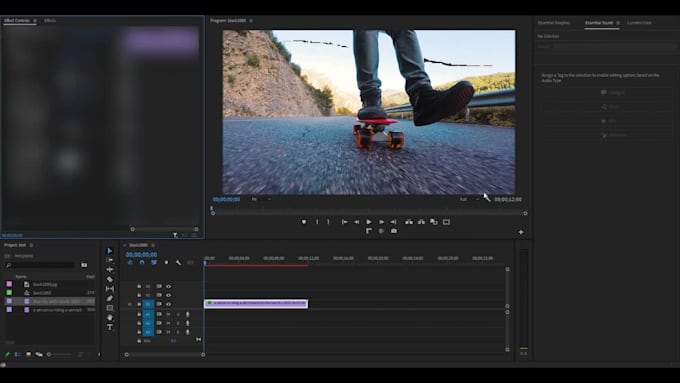The width and height of the screenshot is (680, 383).
Task: Click Mark In in the Program monitor
Action: (317, 222)
